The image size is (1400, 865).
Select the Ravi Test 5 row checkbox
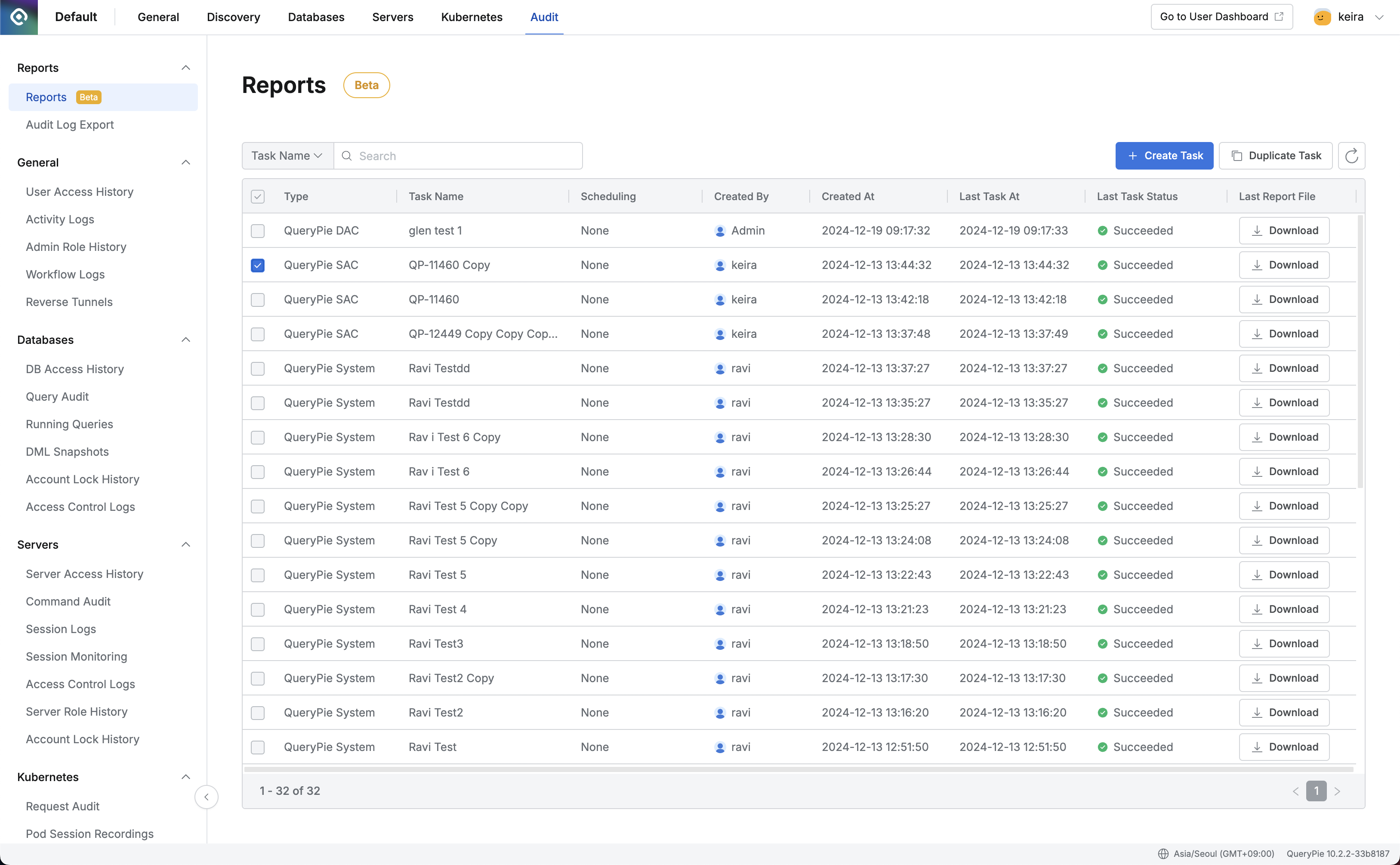point(258,575)
